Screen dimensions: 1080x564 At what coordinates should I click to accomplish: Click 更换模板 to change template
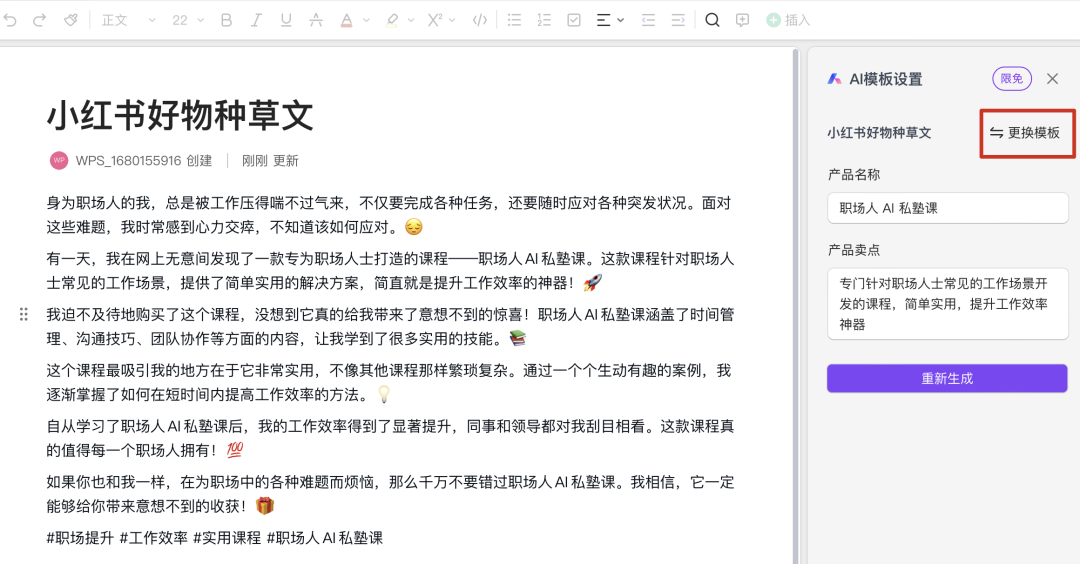coord(1026,133)
